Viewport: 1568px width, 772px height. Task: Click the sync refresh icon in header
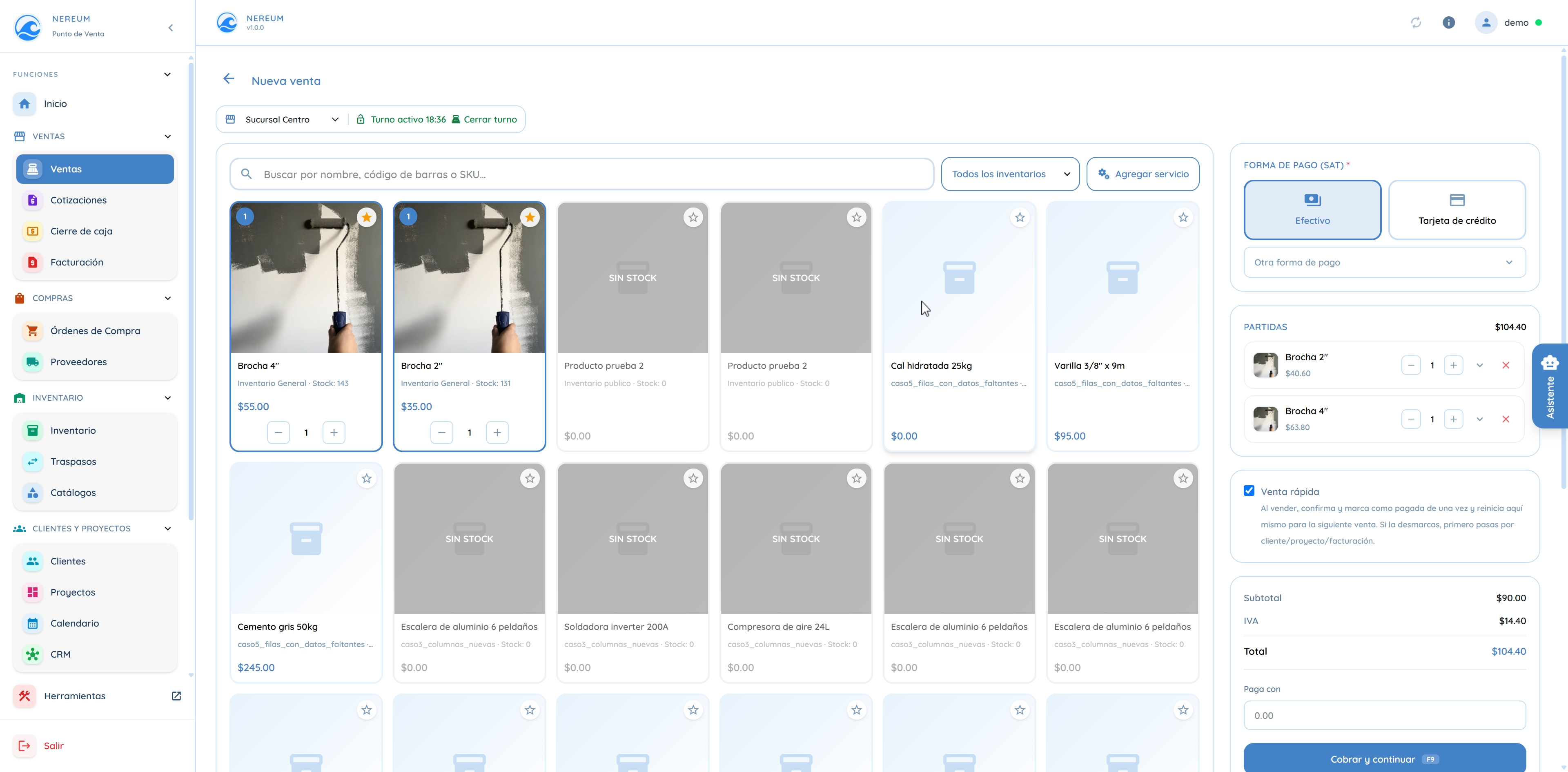(x=1416, y=22)
